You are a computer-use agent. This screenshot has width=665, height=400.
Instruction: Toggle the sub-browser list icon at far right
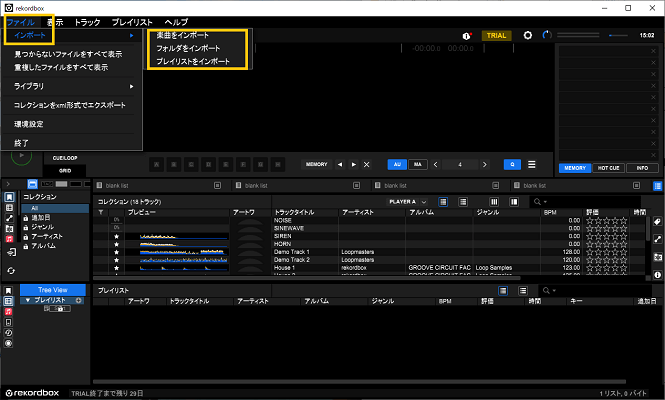tap(657, 186)
